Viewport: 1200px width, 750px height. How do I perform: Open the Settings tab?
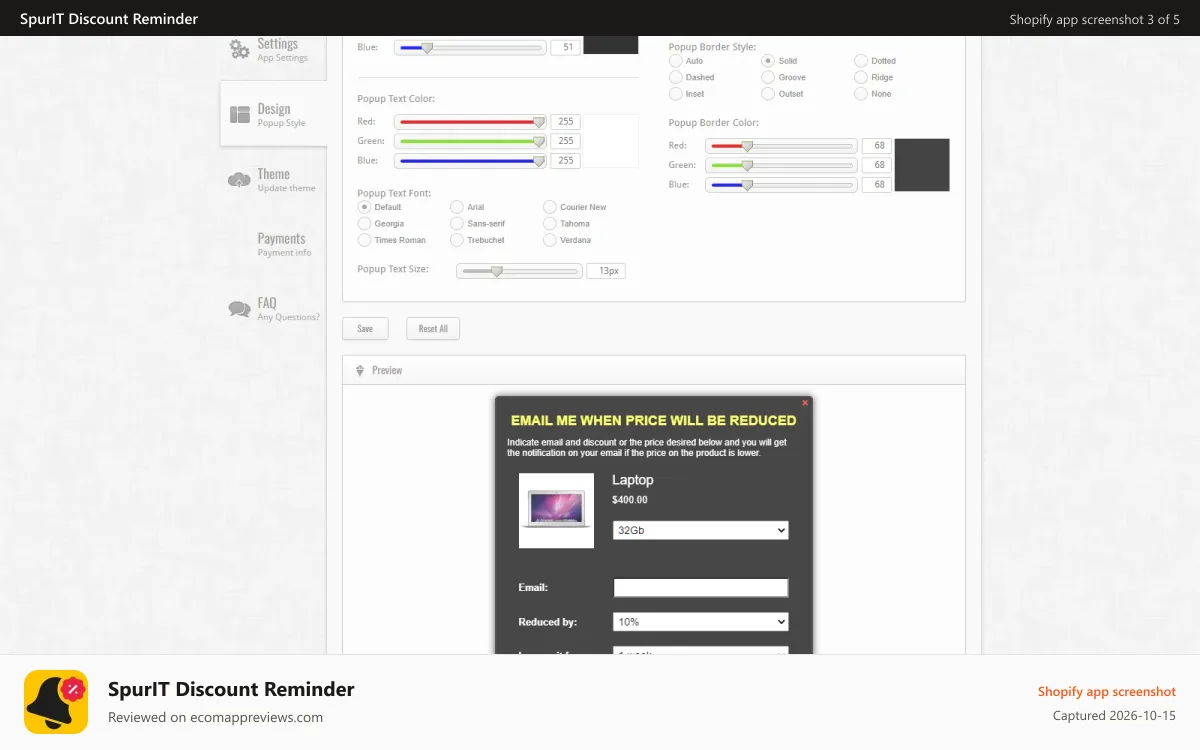(273, 49)
